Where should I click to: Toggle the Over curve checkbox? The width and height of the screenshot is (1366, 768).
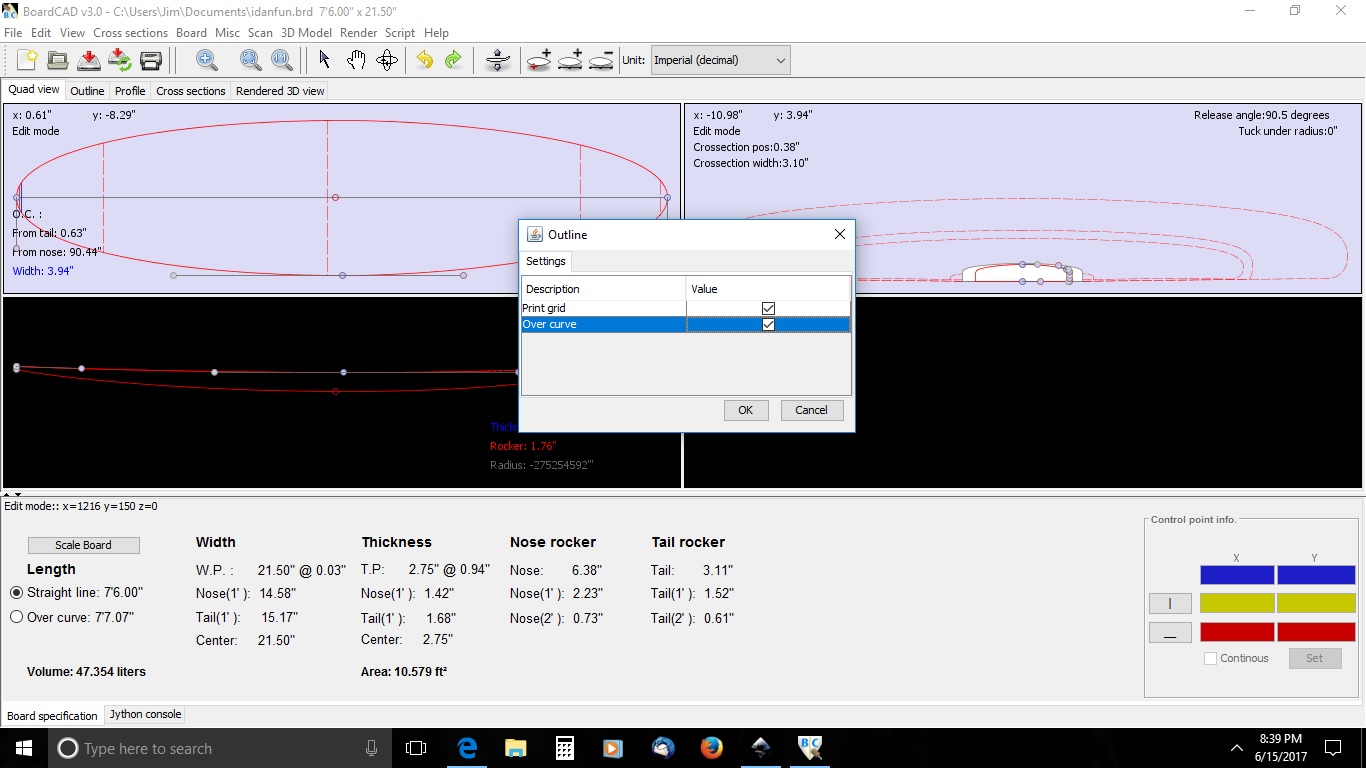768,325
